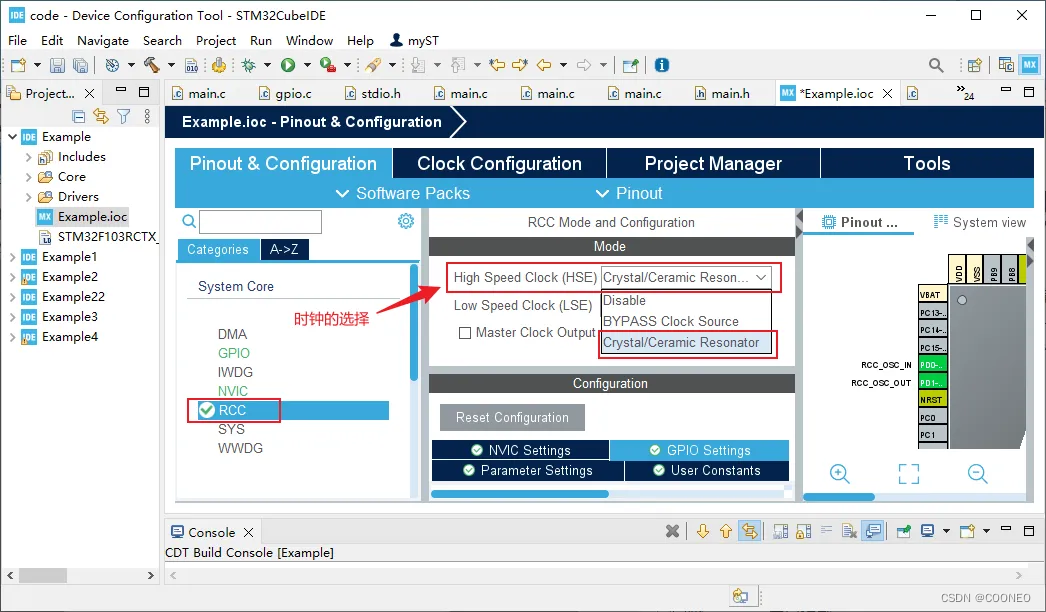Viewport: 1046px width, 612px height.
Task: Toggle Show Console When Output Changes icon
Action: pyautogui.click(x=873, y=531)
